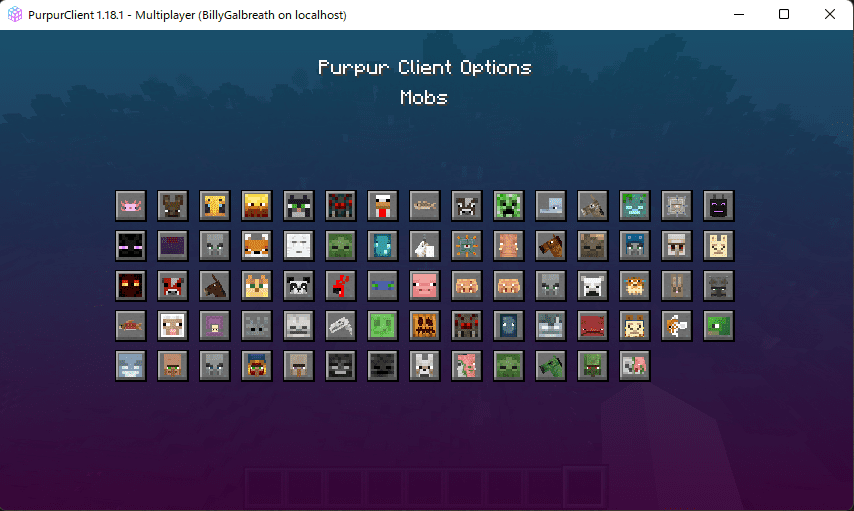The image size is (854, 511).
Task: Click the white ghast face icon
Action: pos(299,245)
